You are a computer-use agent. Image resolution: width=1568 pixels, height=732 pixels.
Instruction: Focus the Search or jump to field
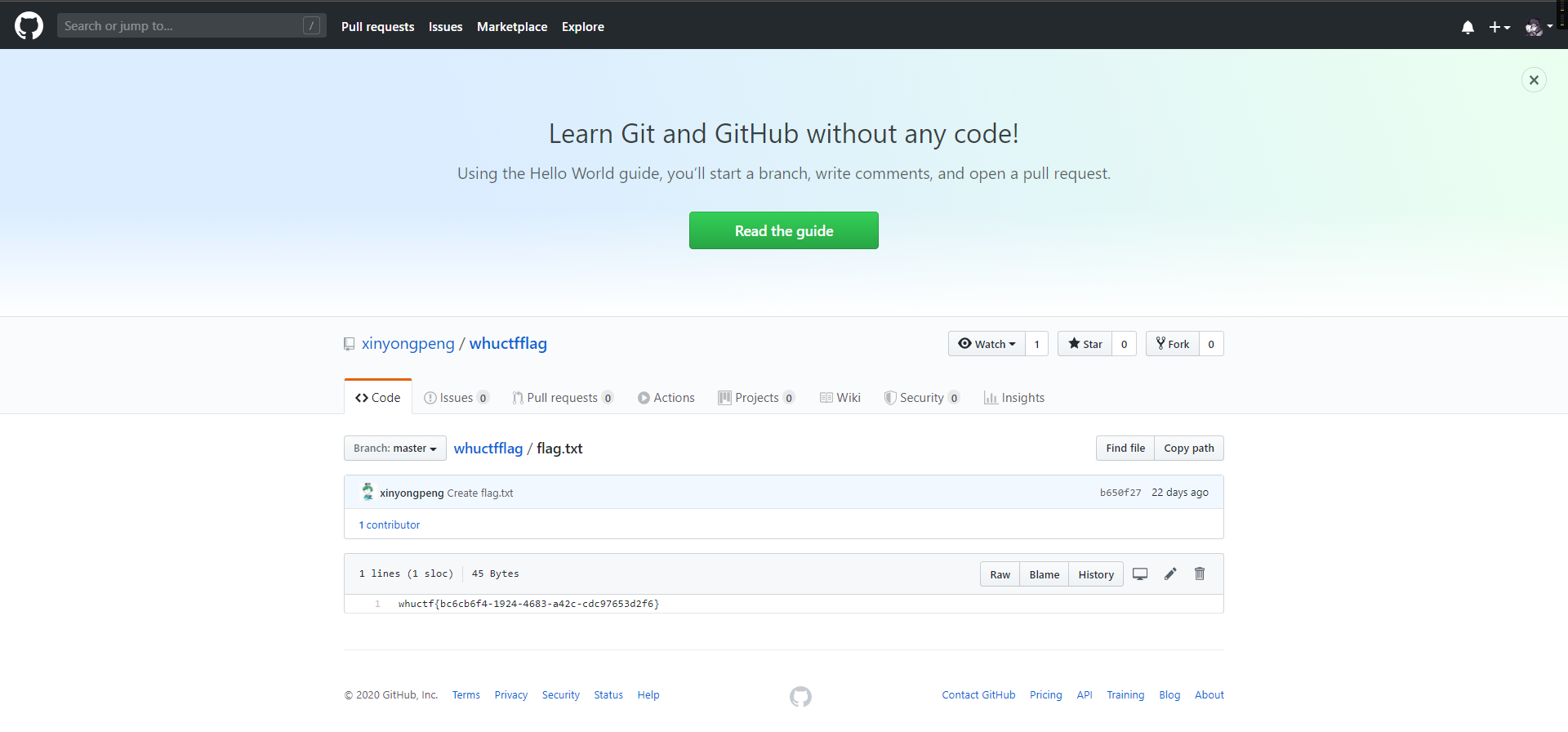[192, 25]
